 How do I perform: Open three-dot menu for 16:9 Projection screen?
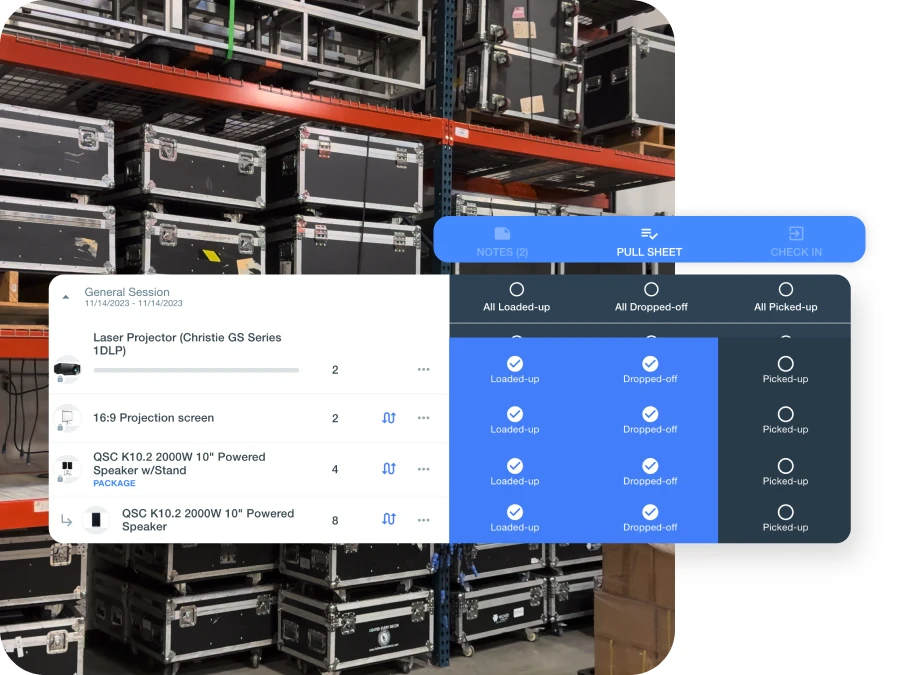424,418
